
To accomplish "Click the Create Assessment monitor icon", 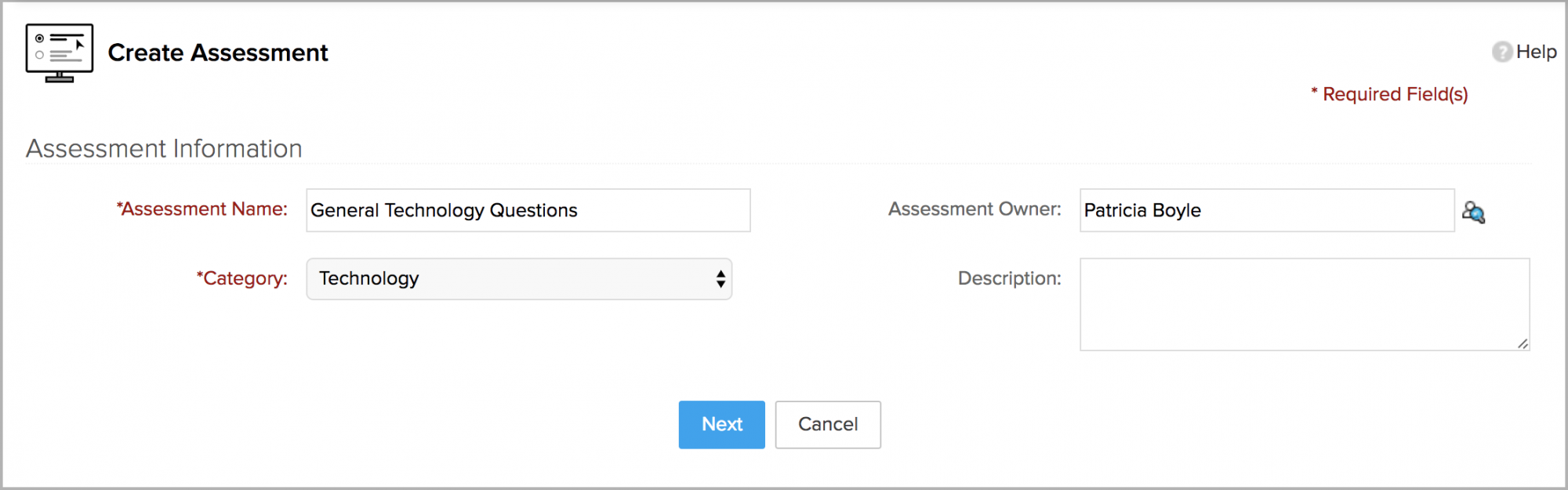I will point(60,53).
